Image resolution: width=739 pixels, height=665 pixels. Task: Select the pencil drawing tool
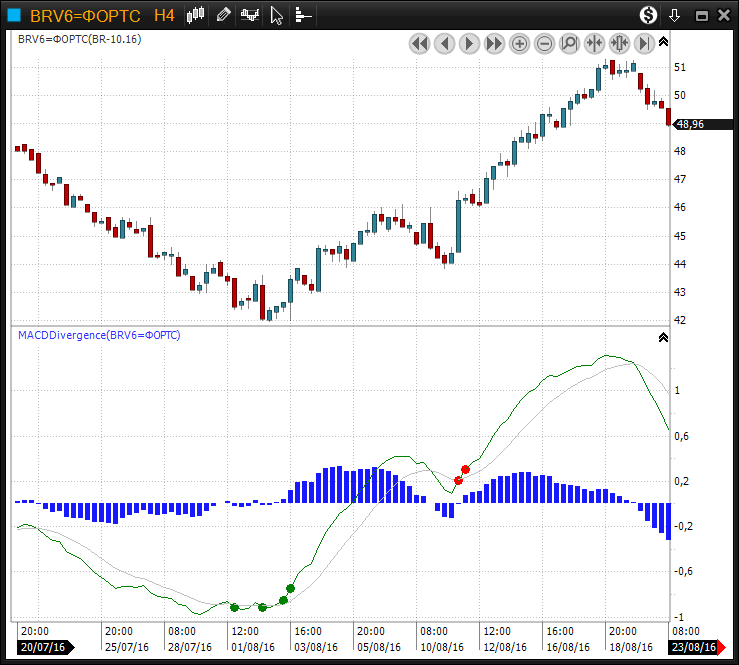point(223,15)
